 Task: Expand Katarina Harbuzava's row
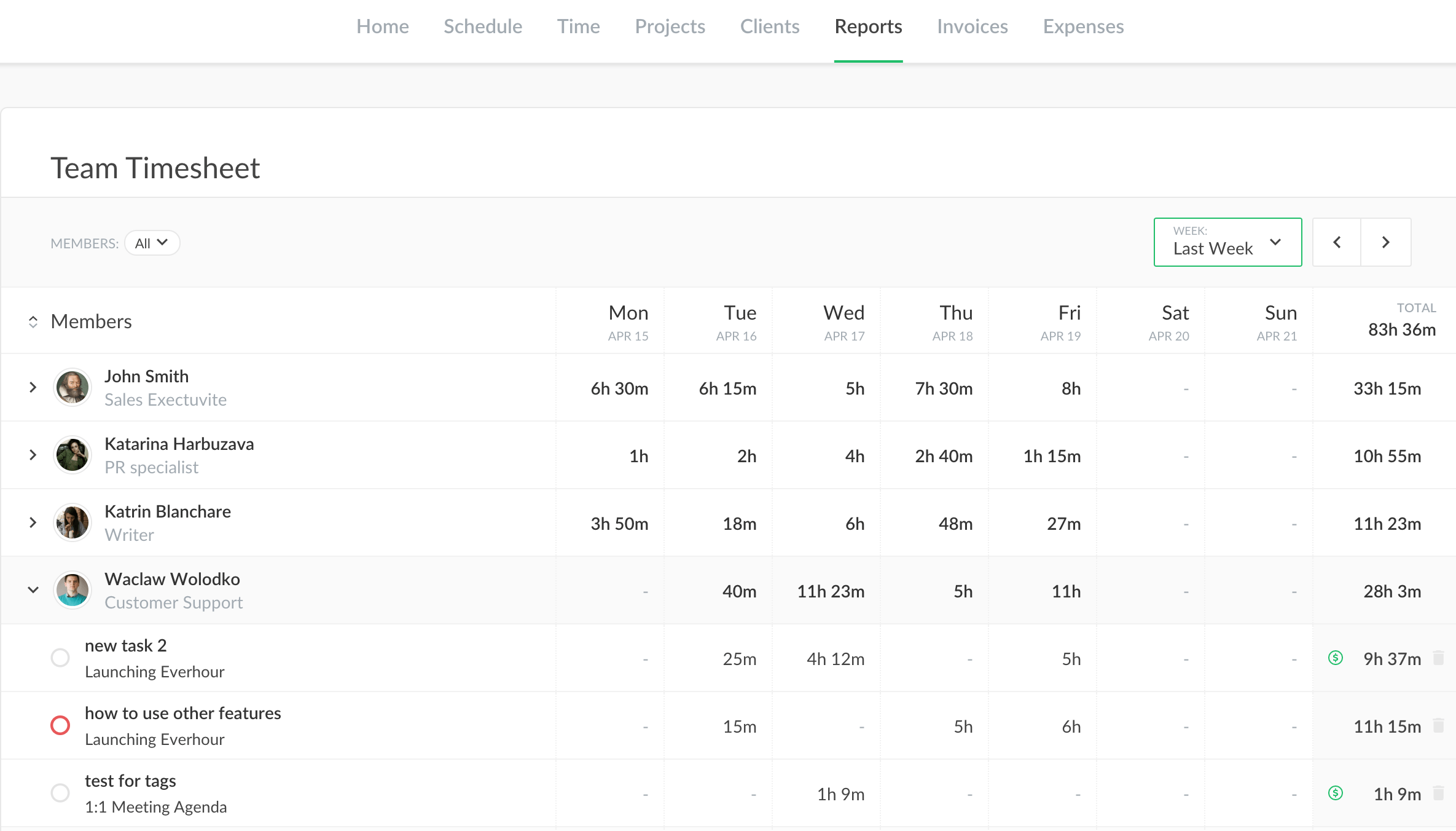pos(33,455)
